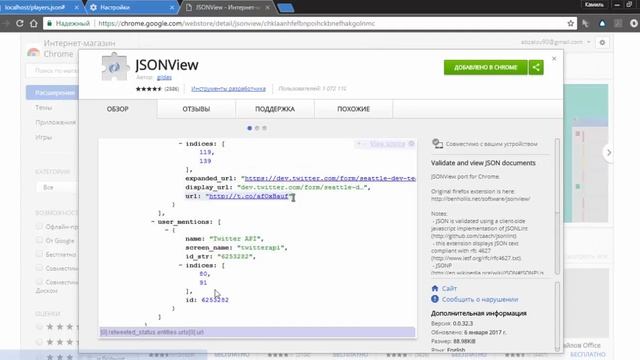Collapse the second indices array in screenshot
The image size is (640, 360).
180,265
